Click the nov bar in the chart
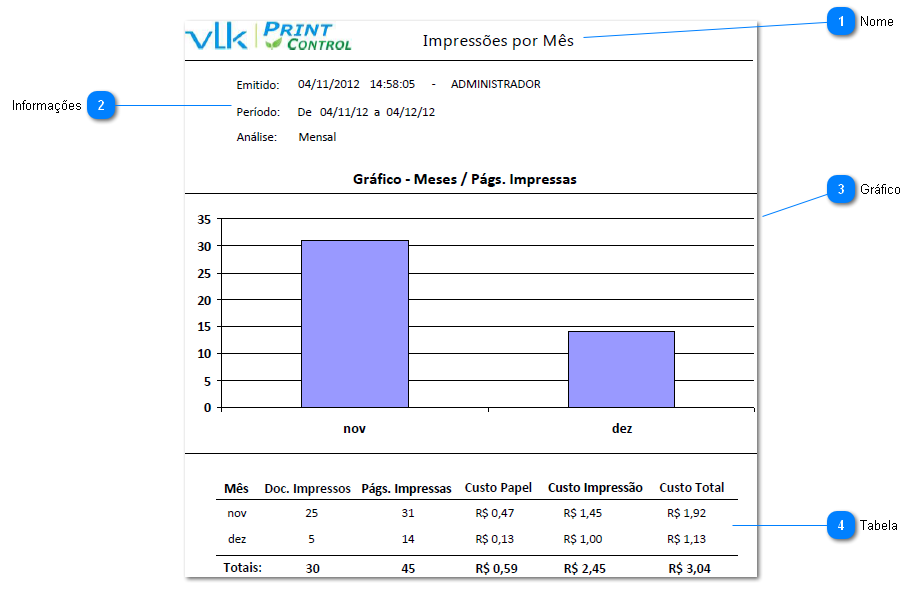Viewport: 917px width, 593px height. coord(355,324)
